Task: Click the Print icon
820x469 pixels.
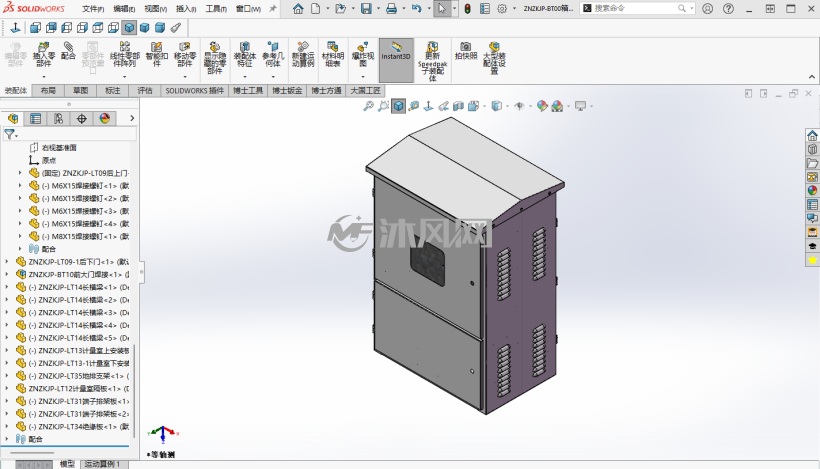Action: [x=391, y=8]
